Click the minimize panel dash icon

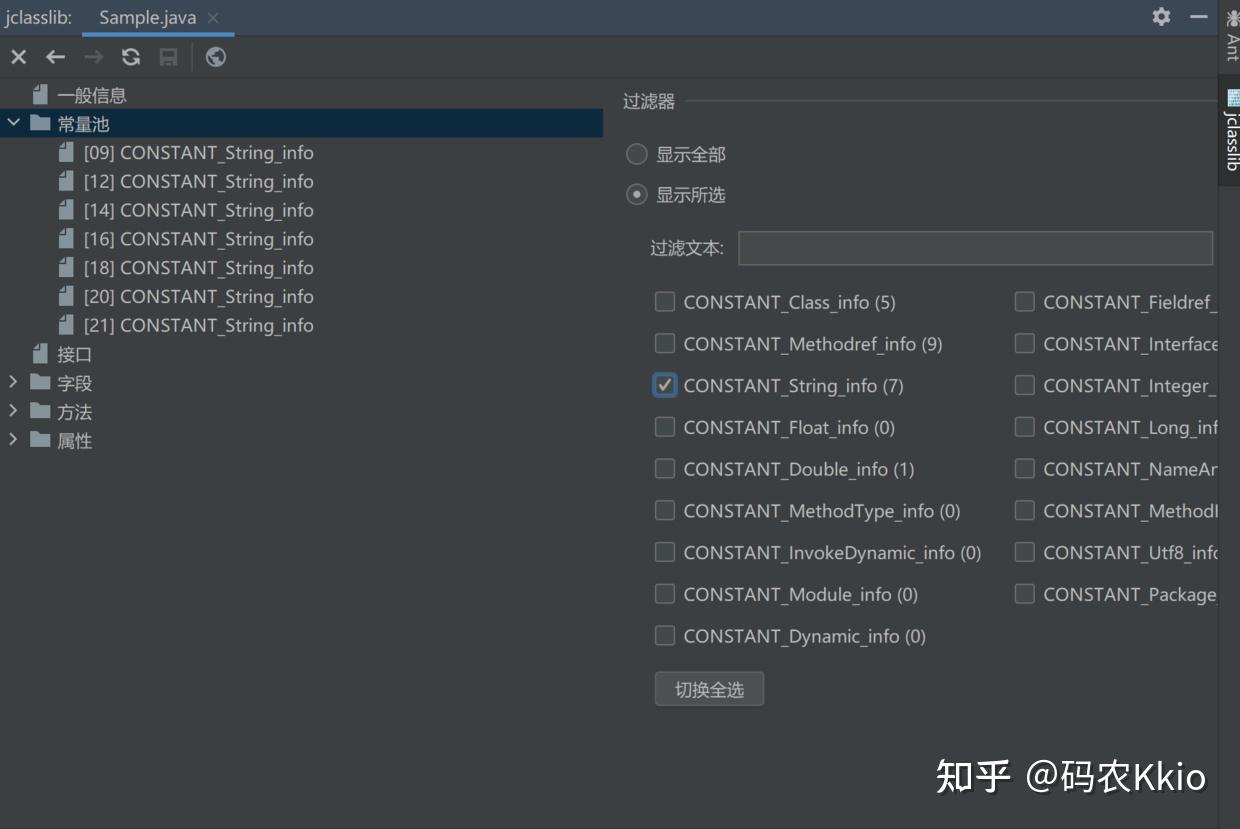click(1198, 17)
